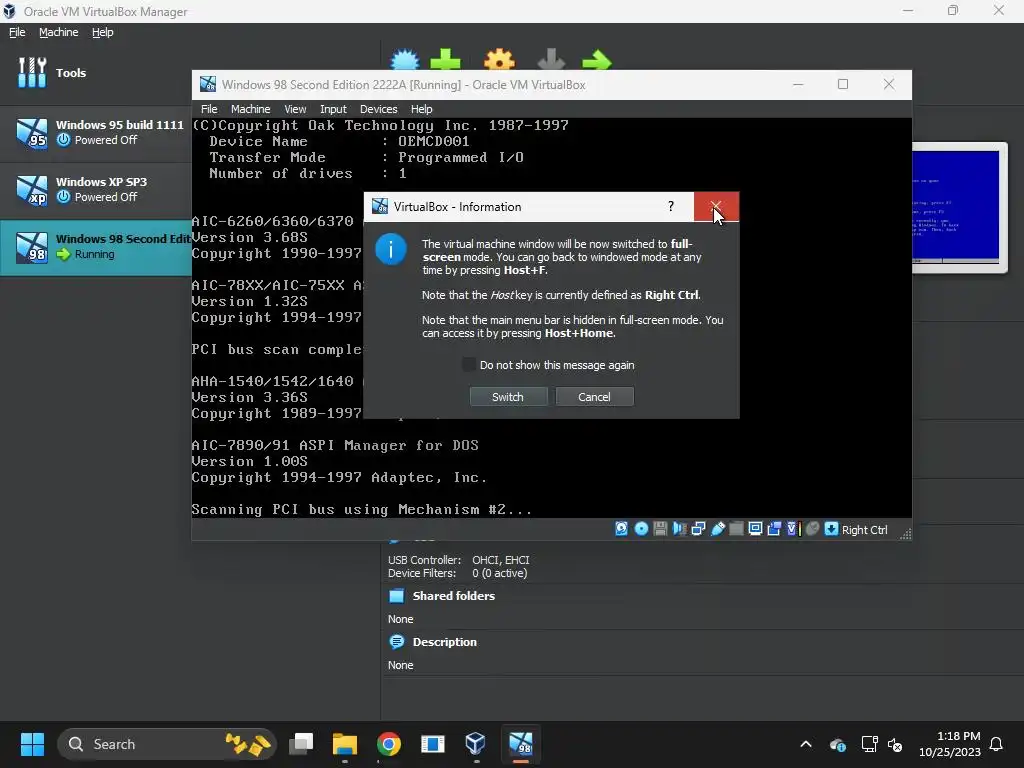Open the Input menu in VM window
Image resolution: width=1024 pixels, height=768 pixels.
click(333, 109)
